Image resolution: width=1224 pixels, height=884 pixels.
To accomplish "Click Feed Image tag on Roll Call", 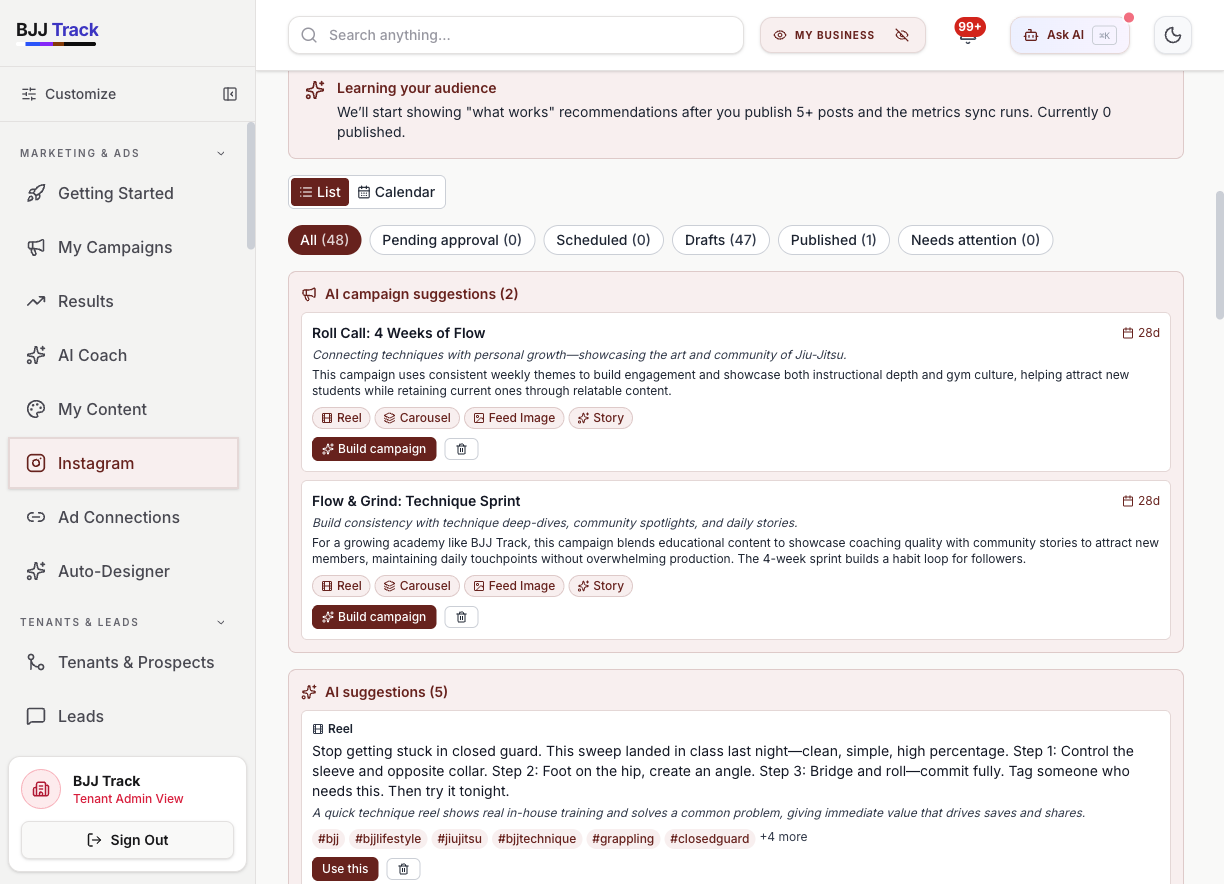I will click(514, 418).
